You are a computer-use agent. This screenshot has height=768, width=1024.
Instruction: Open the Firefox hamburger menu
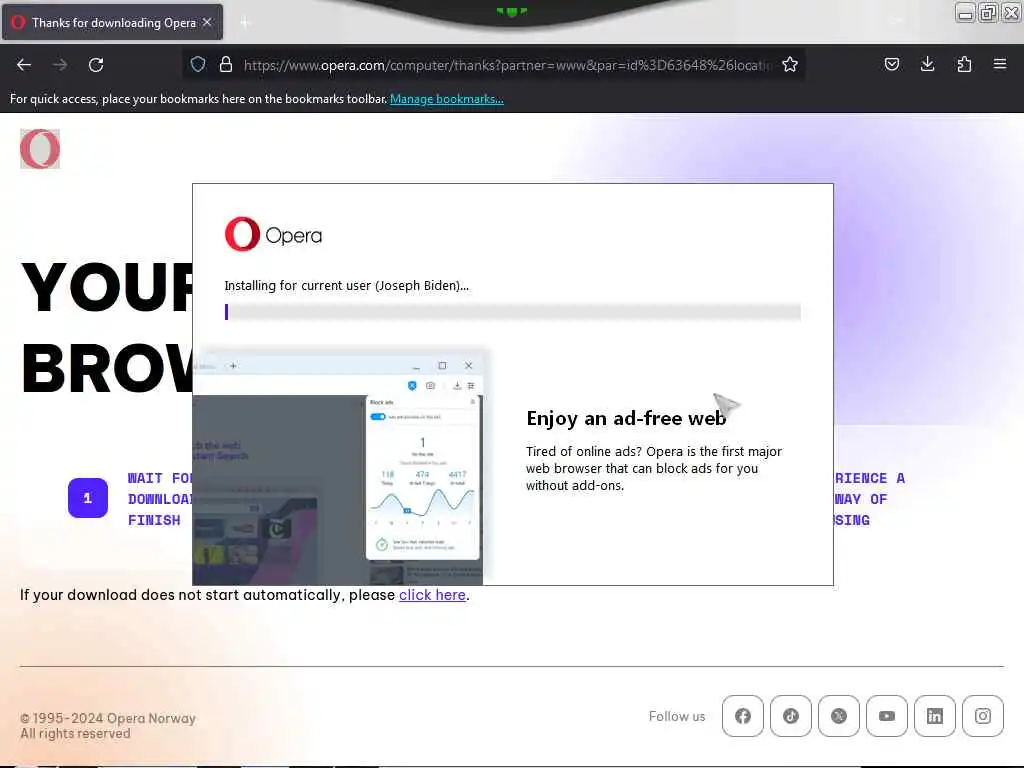pyautogui.click(x=1000, y=64)
